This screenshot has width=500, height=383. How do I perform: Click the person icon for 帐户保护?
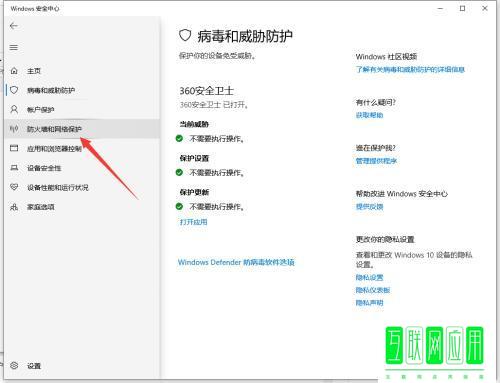pyautogui.click(x=14, y=109)
